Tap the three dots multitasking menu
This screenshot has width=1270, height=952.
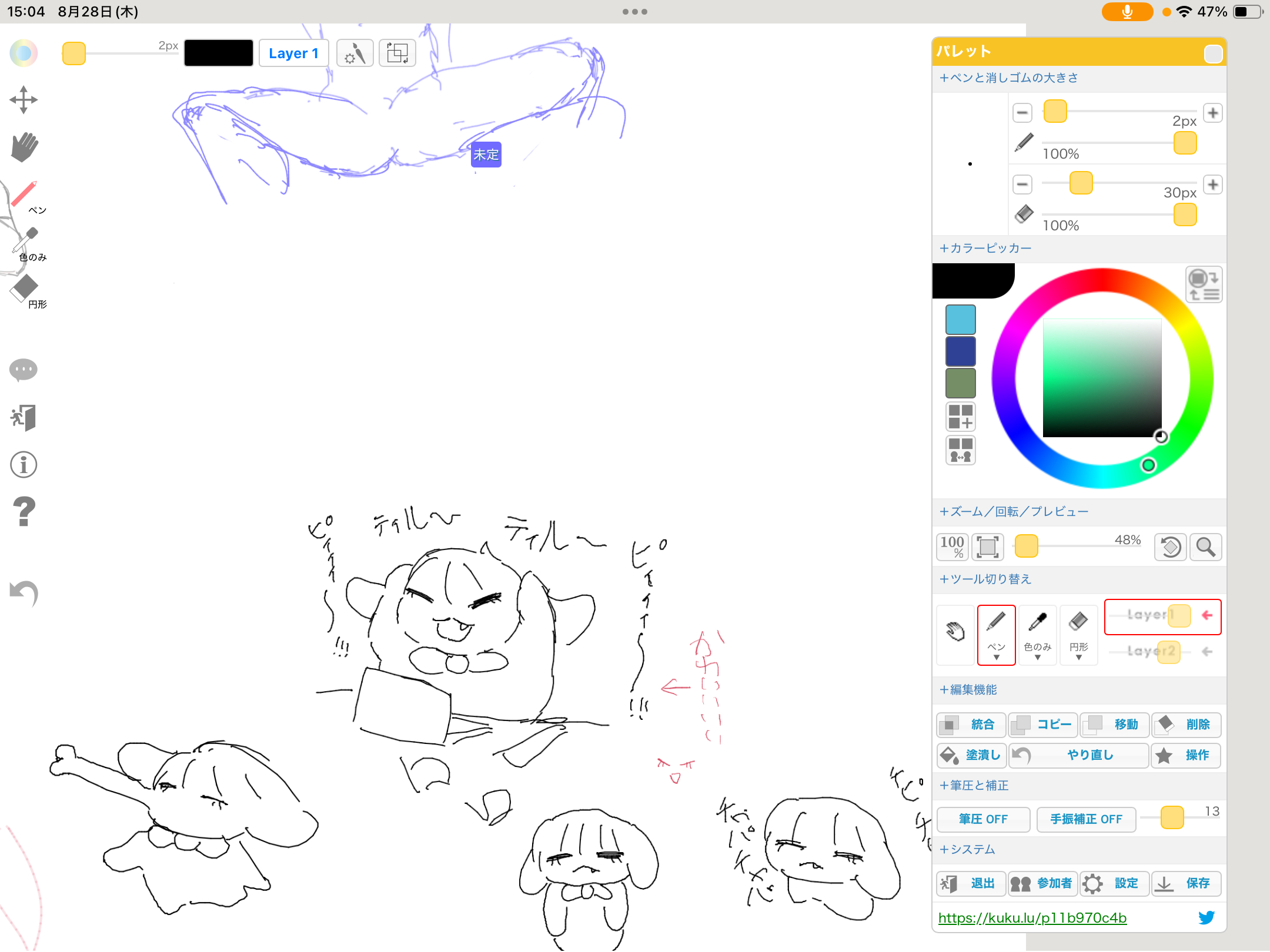point(635,12)
